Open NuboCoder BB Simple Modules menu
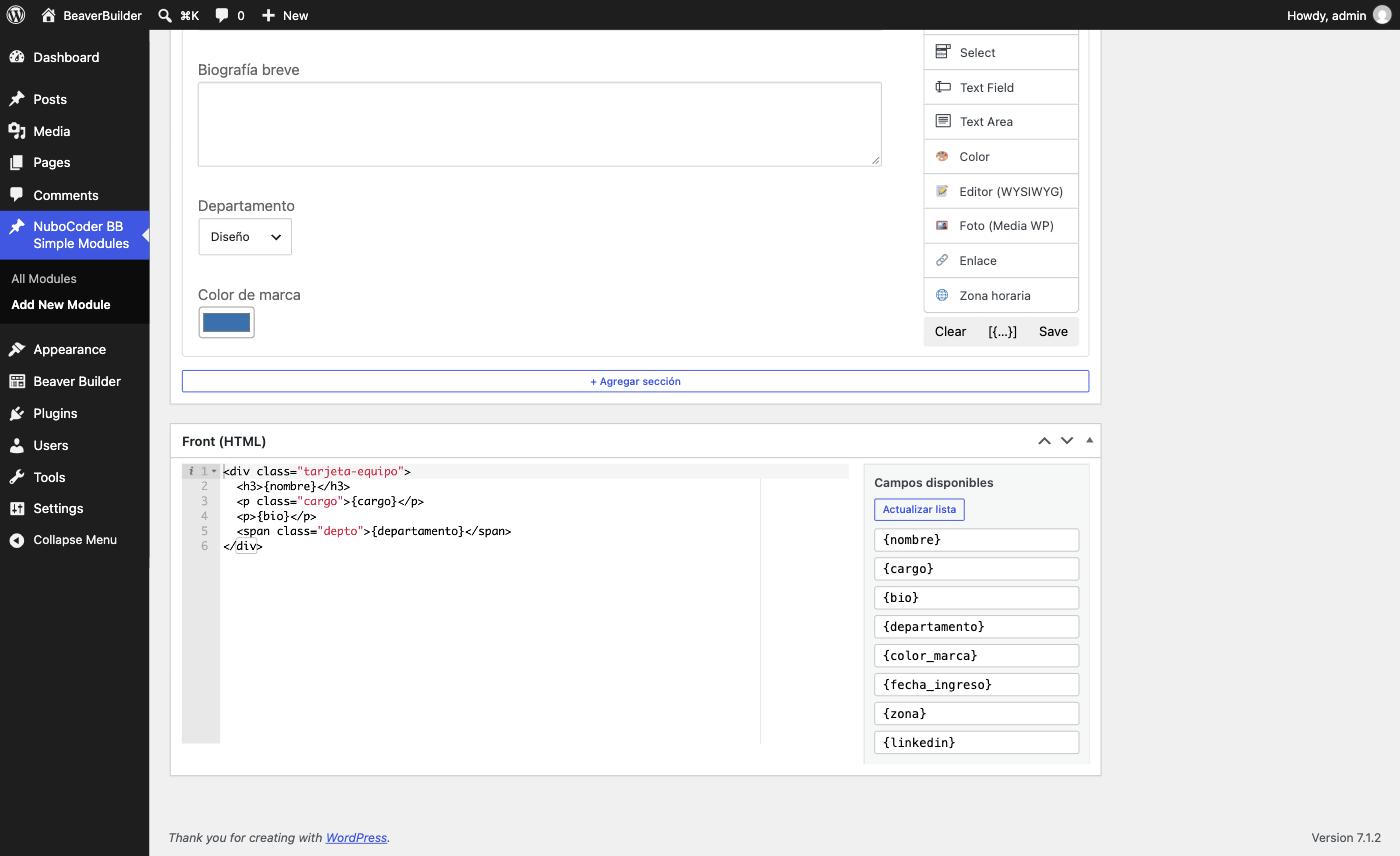This screenshot has height=856, width=1400. point(75,235)
